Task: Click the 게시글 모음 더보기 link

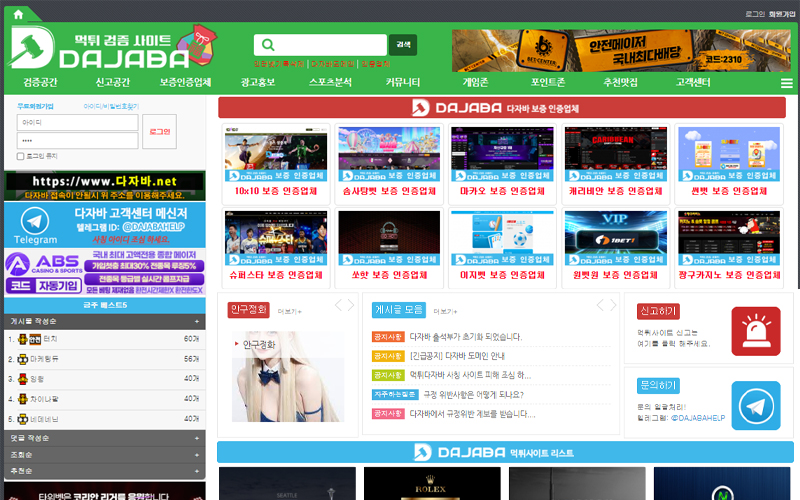Action: coord(445,311)
